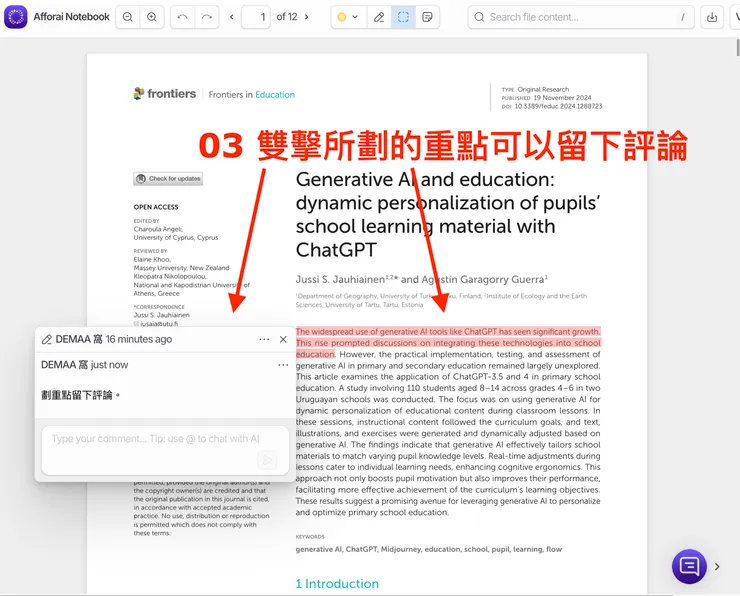Click the OPEN ACCESS label
Viewport: 740px width, 596px height.
[156, 207]
